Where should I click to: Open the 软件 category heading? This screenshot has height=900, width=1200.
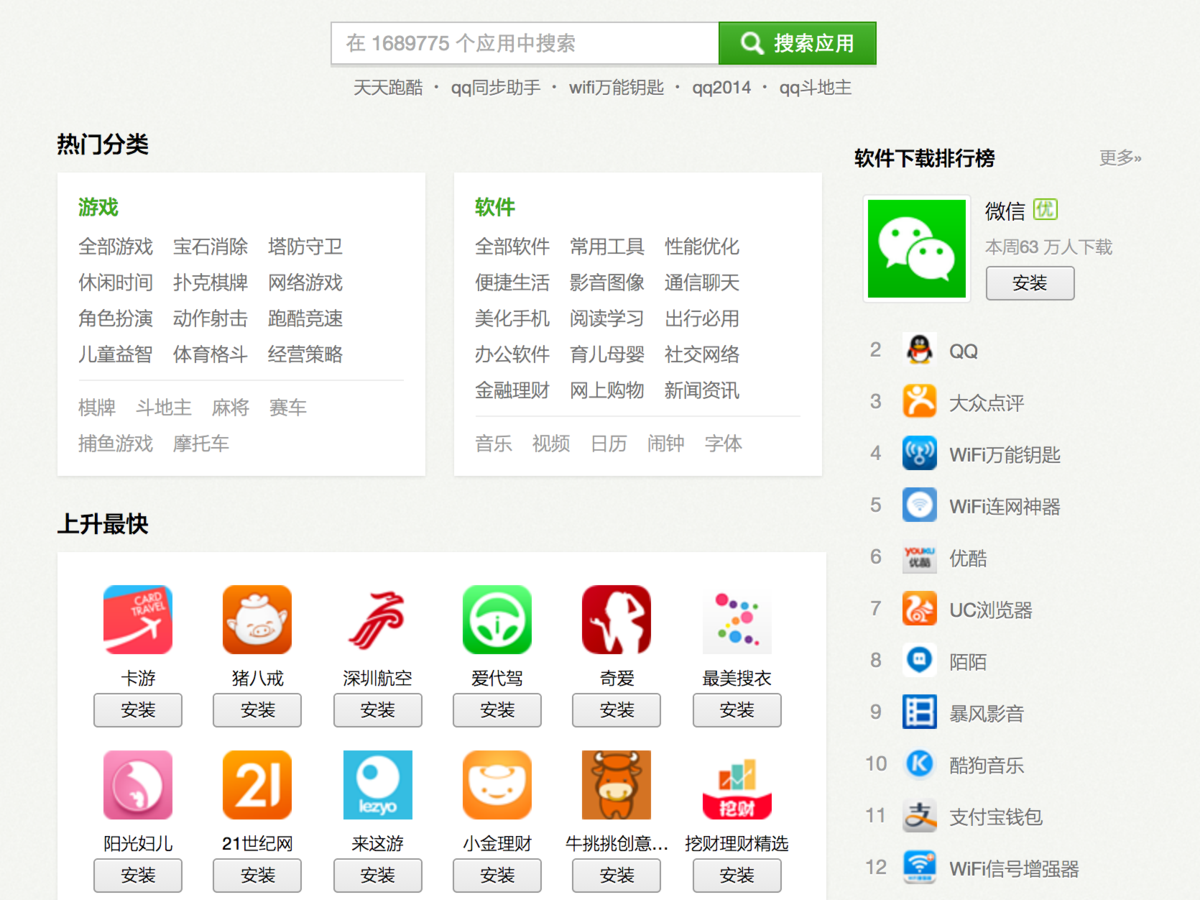[495, 207]
